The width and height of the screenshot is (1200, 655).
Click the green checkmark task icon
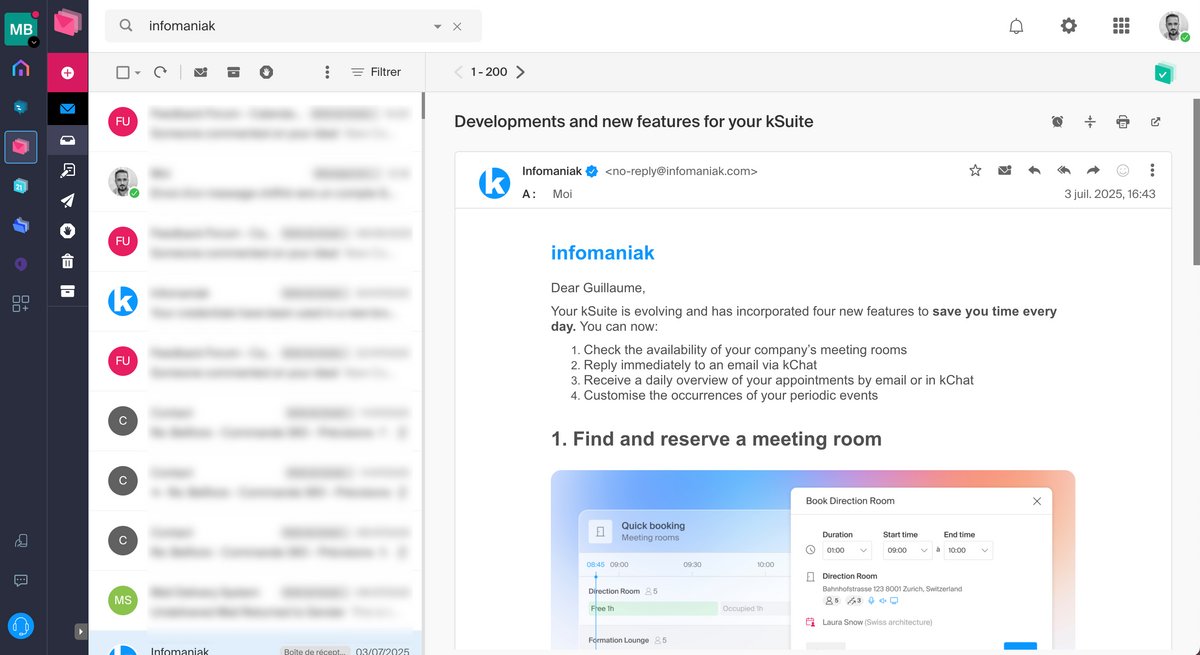tap(1163, 72)
